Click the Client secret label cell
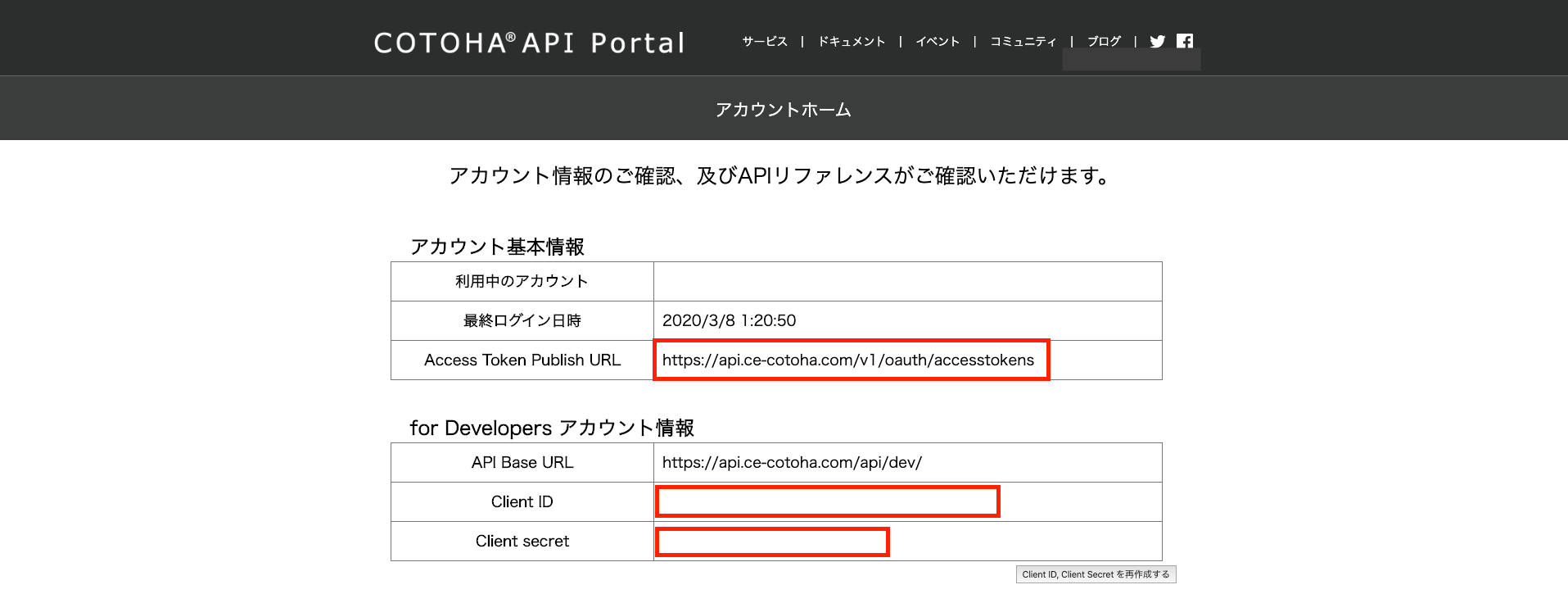1568x612 pixels. [522, 542]
